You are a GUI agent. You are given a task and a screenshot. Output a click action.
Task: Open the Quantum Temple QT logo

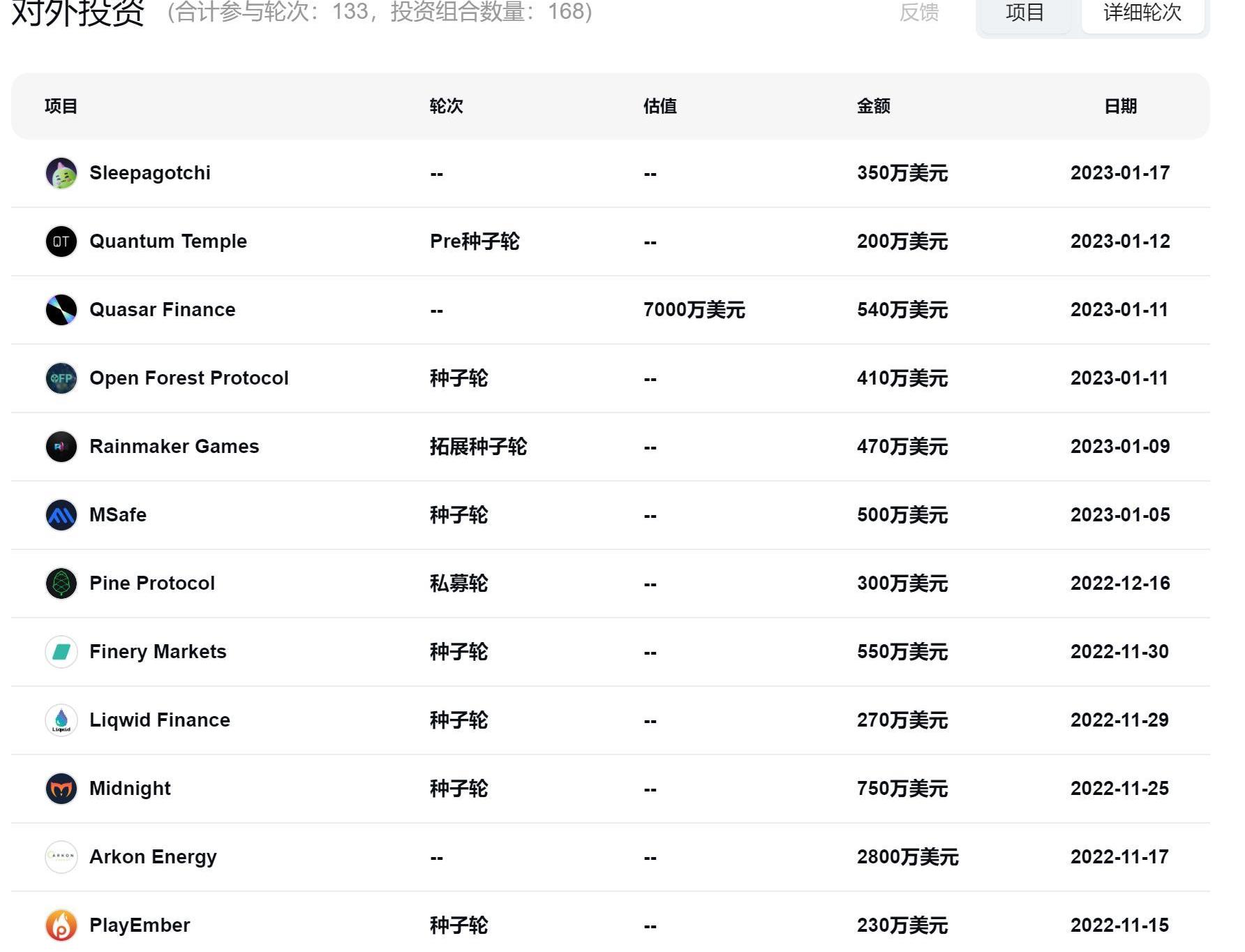click(x=61, y=241)
